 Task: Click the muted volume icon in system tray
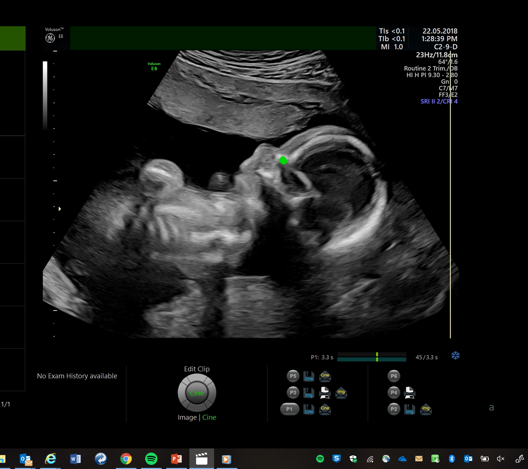point(500,459)
